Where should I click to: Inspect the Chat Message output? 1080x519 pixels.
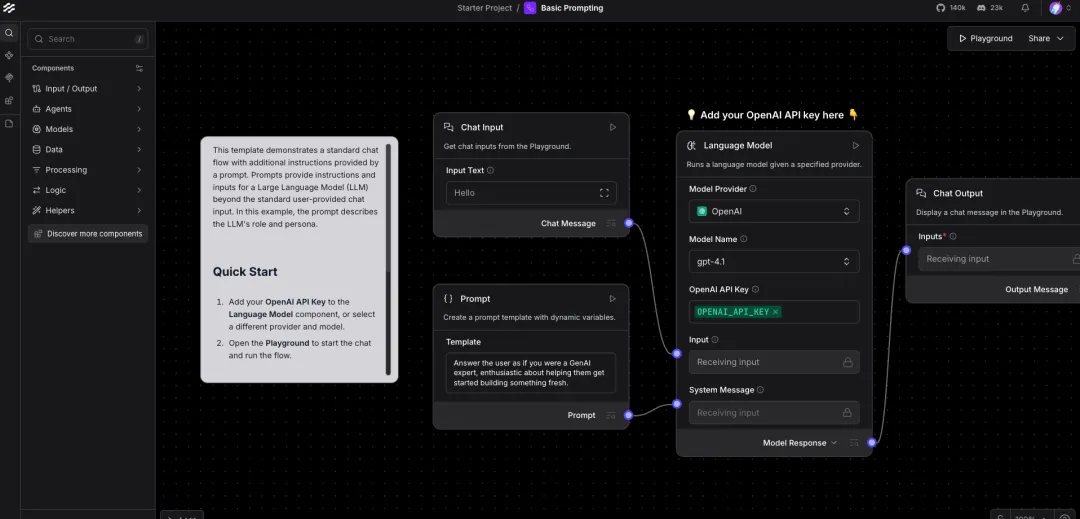click(610, 223)
